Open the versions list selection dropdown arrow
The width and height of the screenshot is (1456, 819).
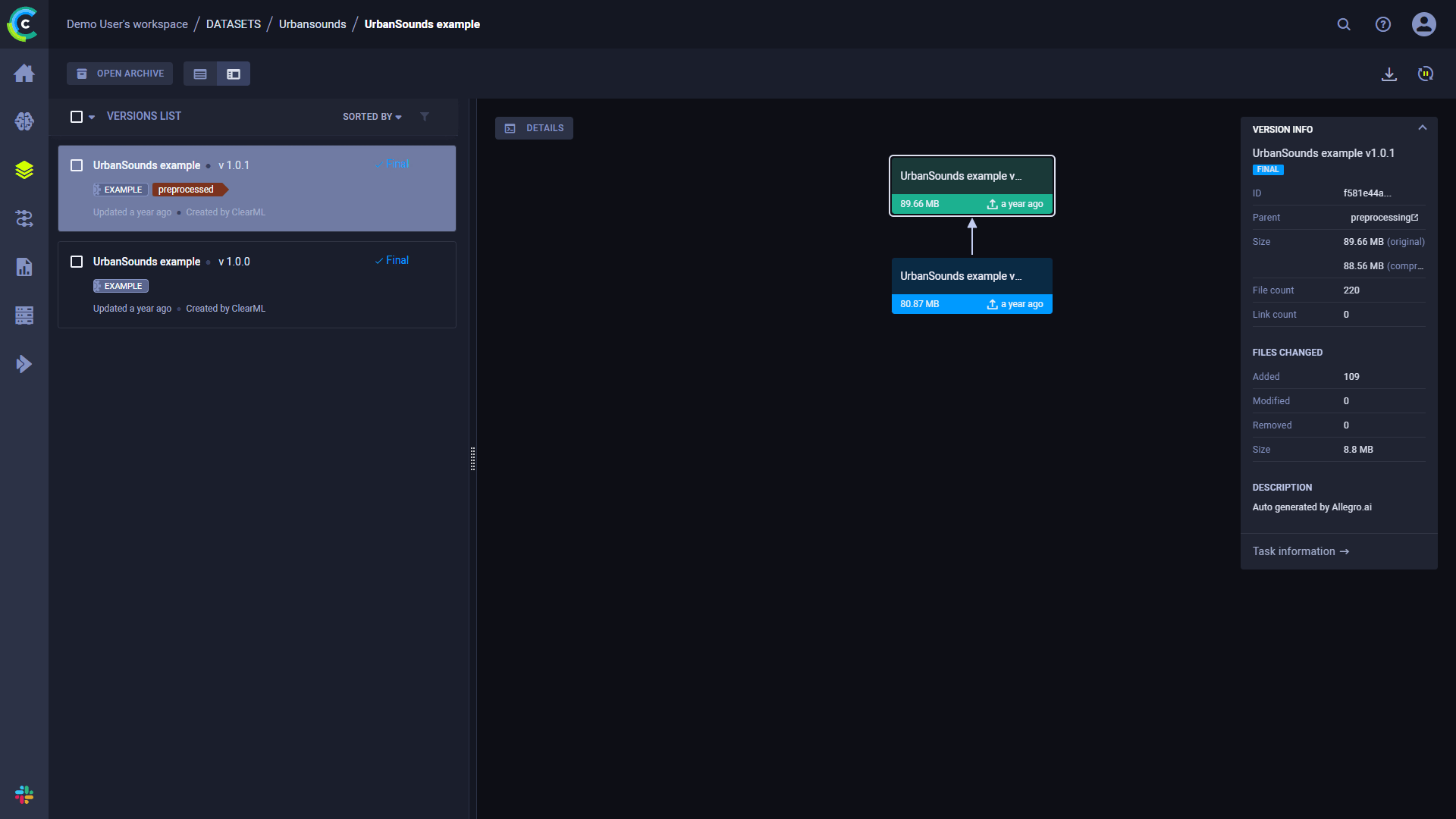tap(92, 117)
